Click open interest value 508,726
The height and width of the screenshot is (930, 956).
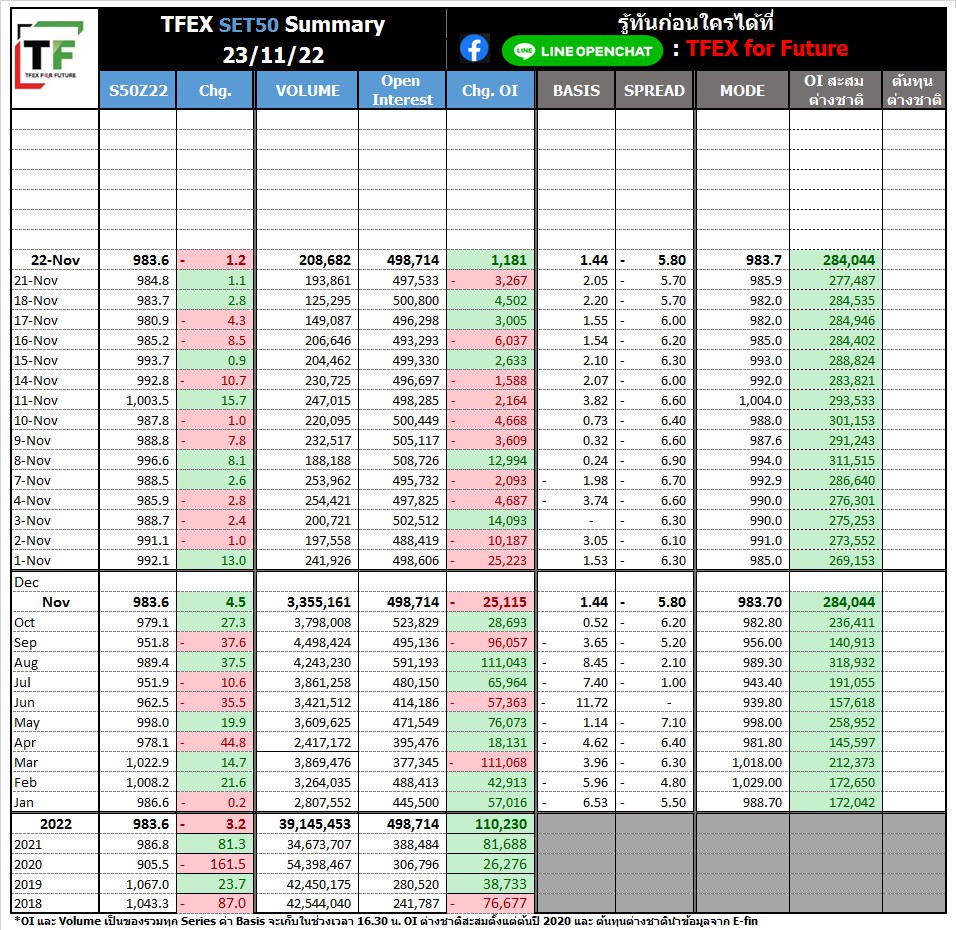416,460
